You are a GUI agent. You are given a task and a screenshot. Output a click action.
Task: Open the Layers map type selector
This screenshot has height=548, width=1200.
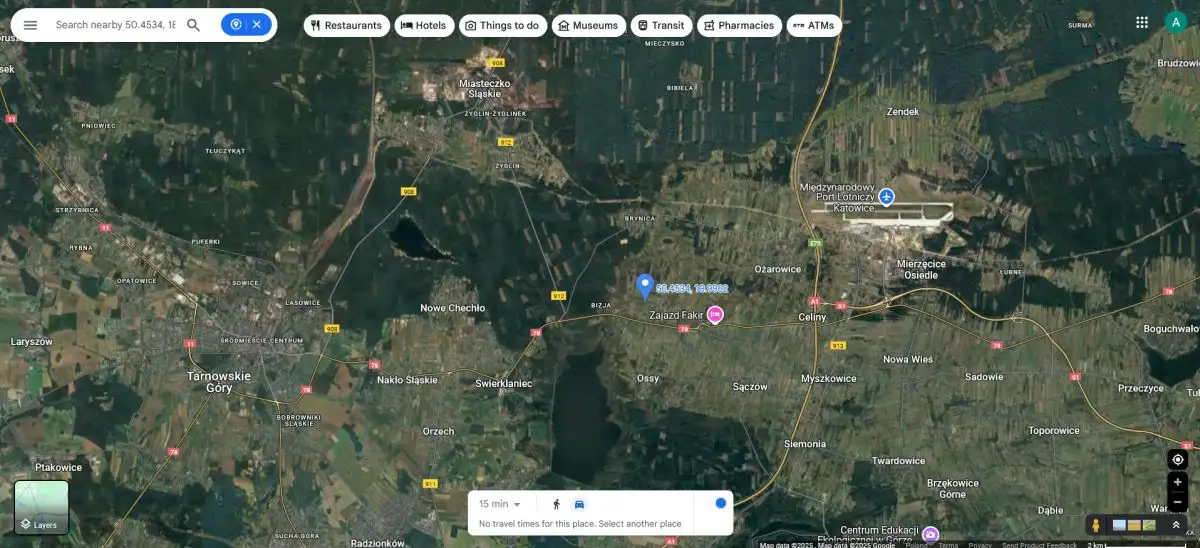(42, 507)
